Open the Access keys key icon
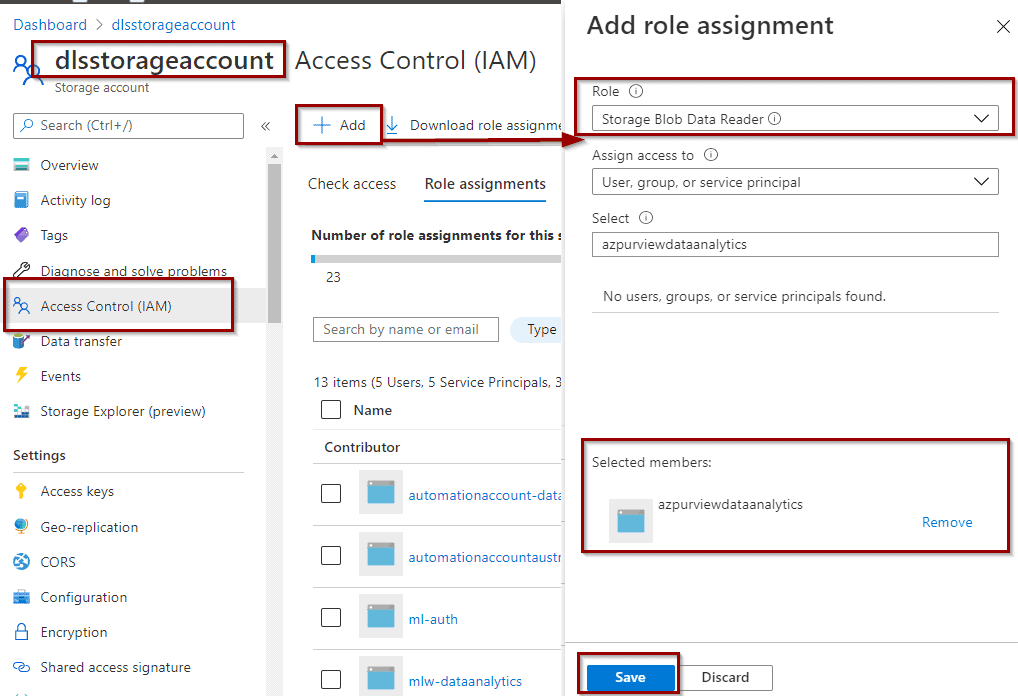1018x696 pixels. 21,491
